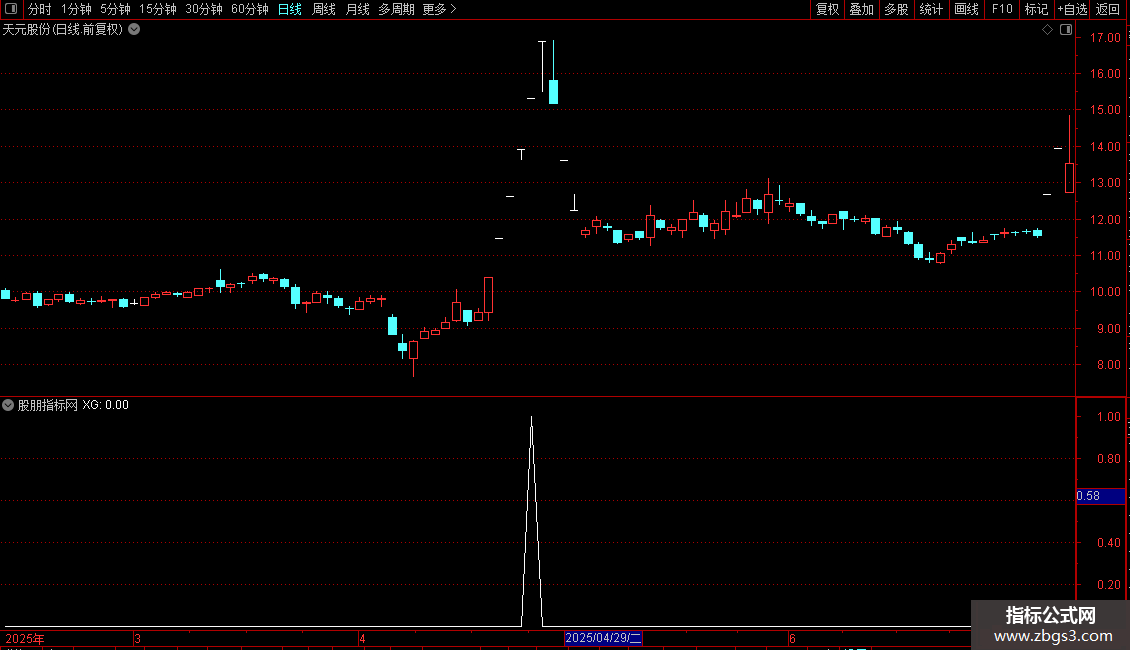This screenshot has width=1130, height=650.
Task: Select the 30分钟 period tab
Action: (x=203, y=9)
